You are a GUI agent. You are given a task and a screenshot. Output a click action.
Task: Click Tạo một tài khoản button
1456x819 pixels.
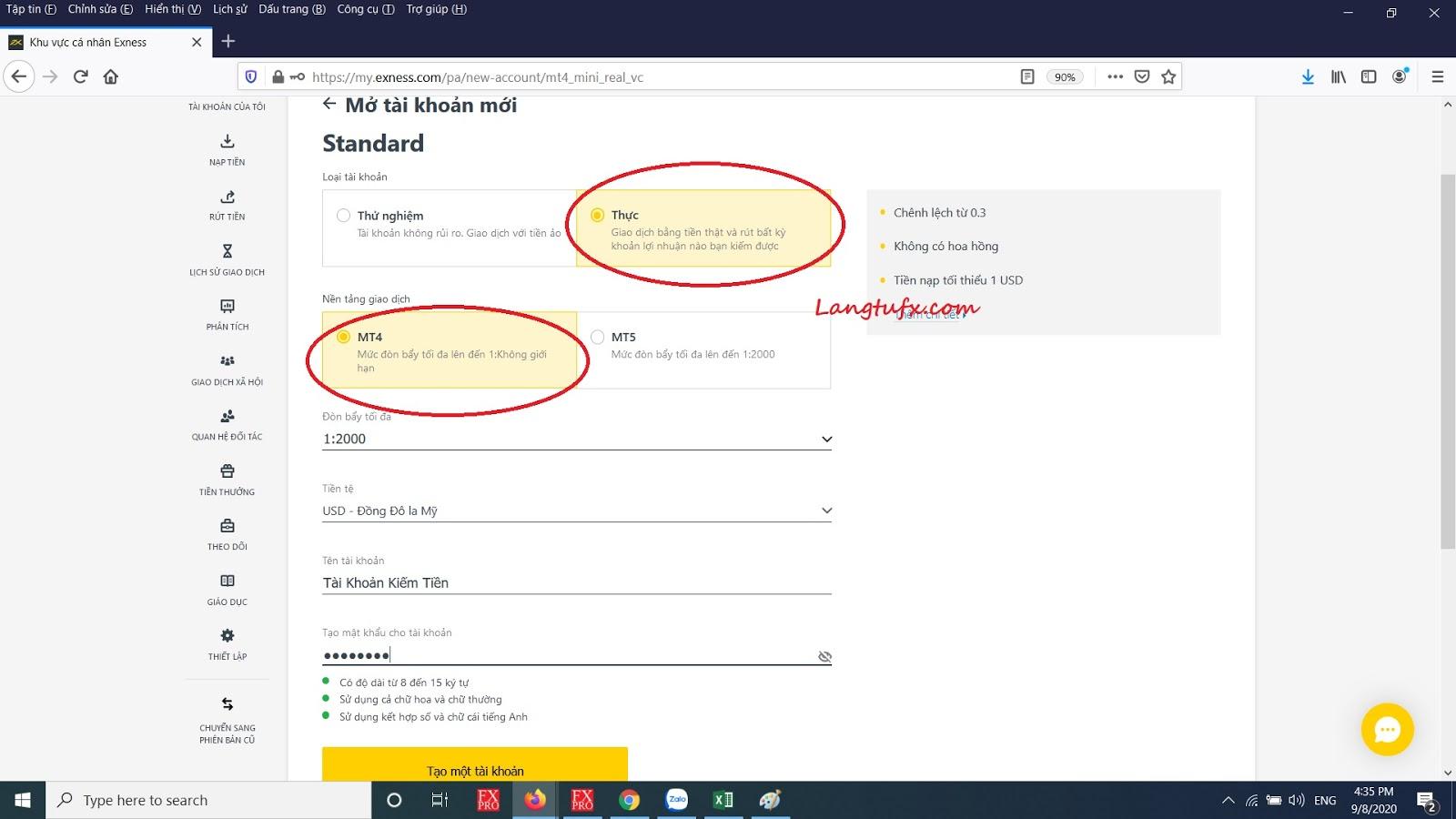[x=475, y=764]
